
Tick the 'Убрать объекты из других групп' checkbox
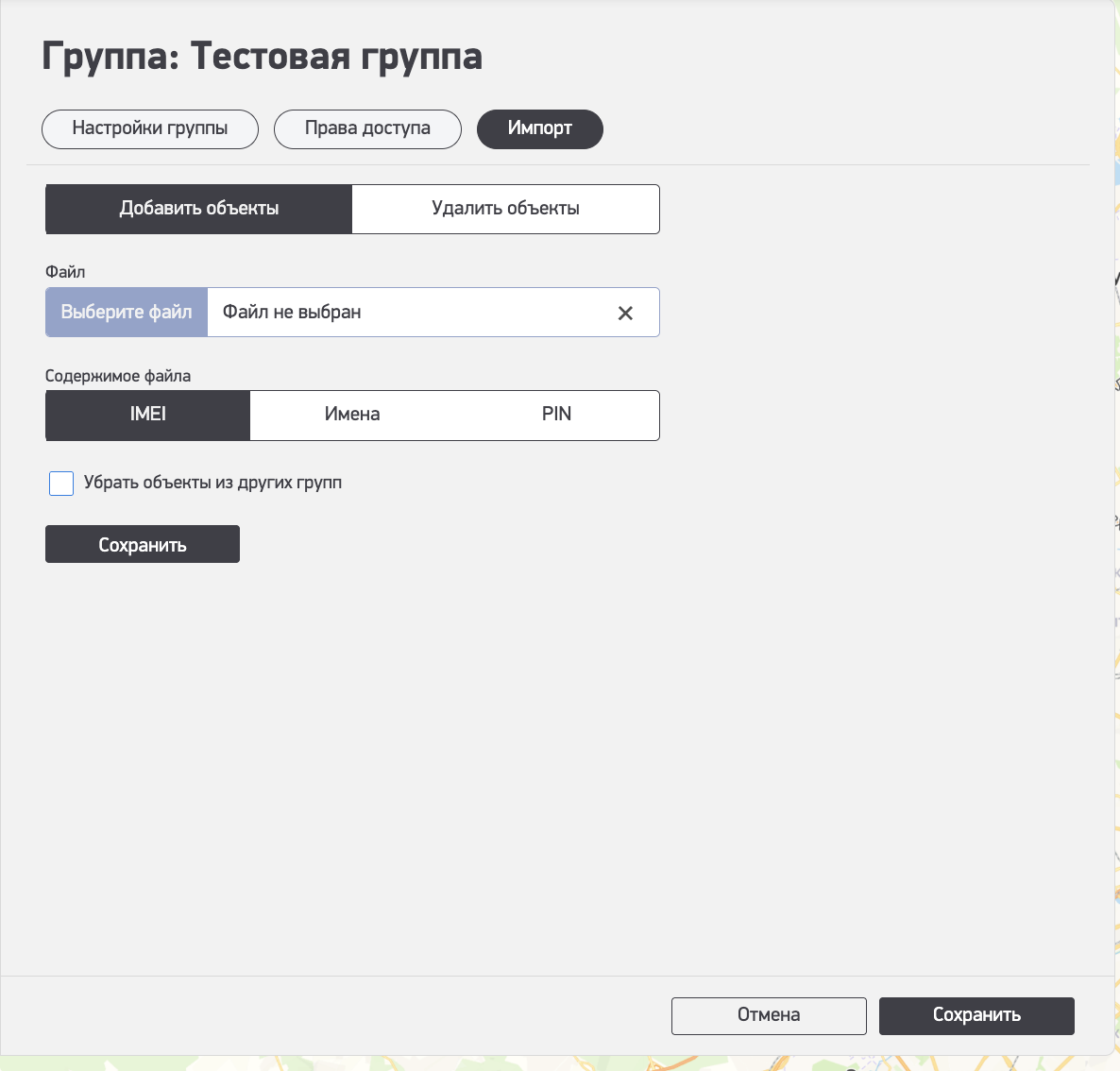click(x=61, y=484)
